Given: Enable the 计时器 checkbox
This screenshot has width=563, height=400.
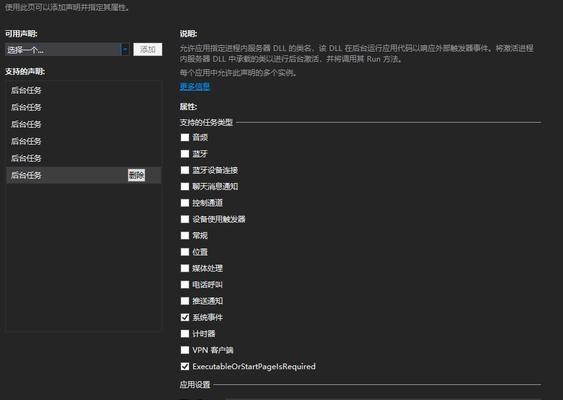Looking at the screenshot, I should 185,334.
